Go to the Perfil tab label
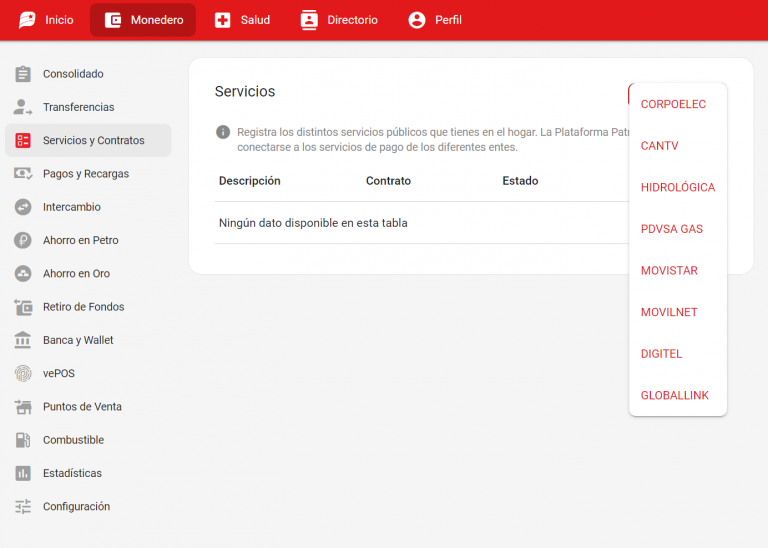 tap(448, 20)
